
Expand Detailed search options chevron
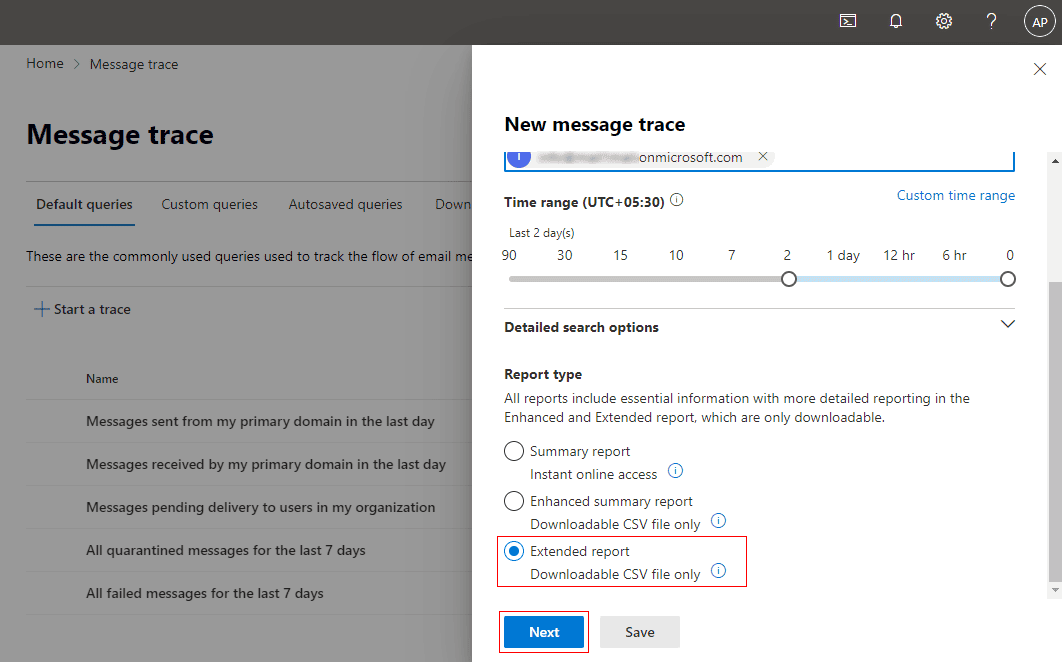pos(1008,325)
